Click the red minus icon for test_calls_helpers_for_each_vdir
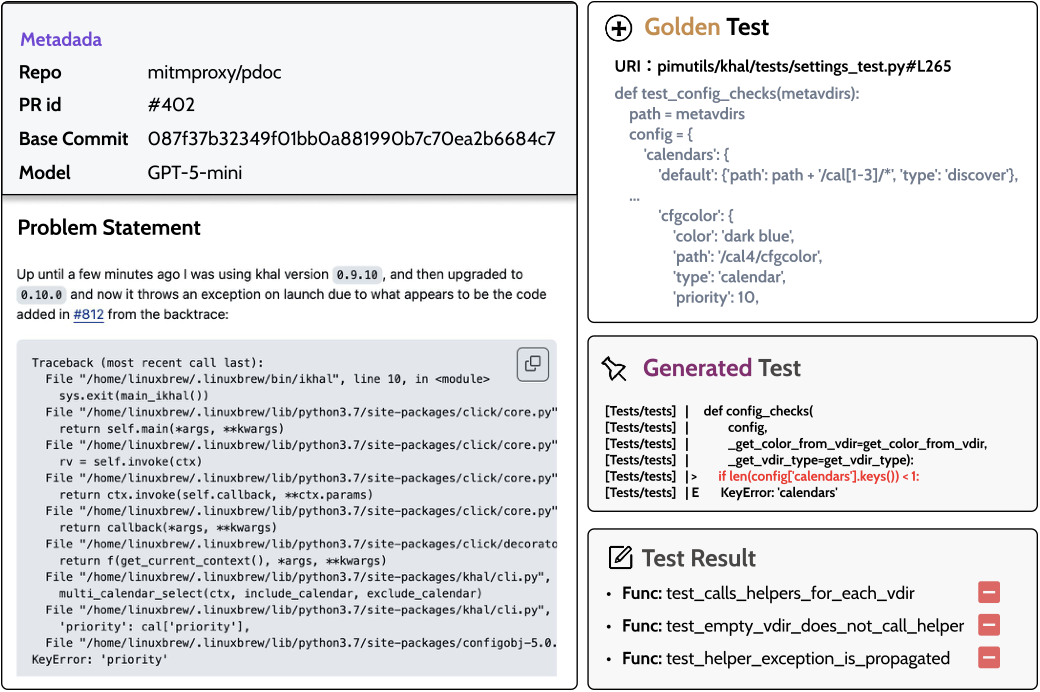 tap(989, 593)
